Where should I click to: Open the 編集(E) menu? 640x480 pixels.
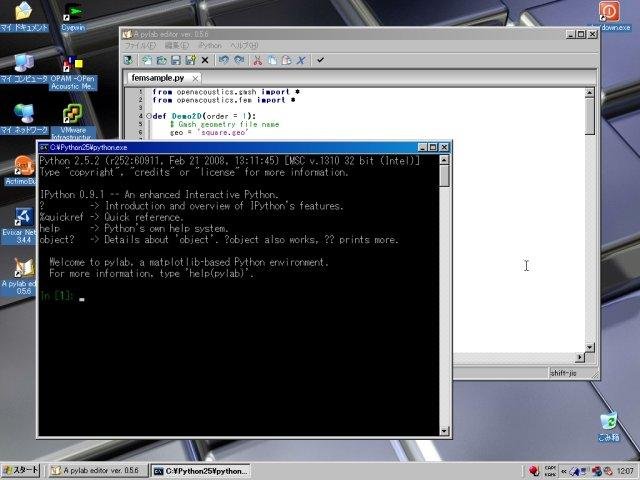tap(177, 45)
